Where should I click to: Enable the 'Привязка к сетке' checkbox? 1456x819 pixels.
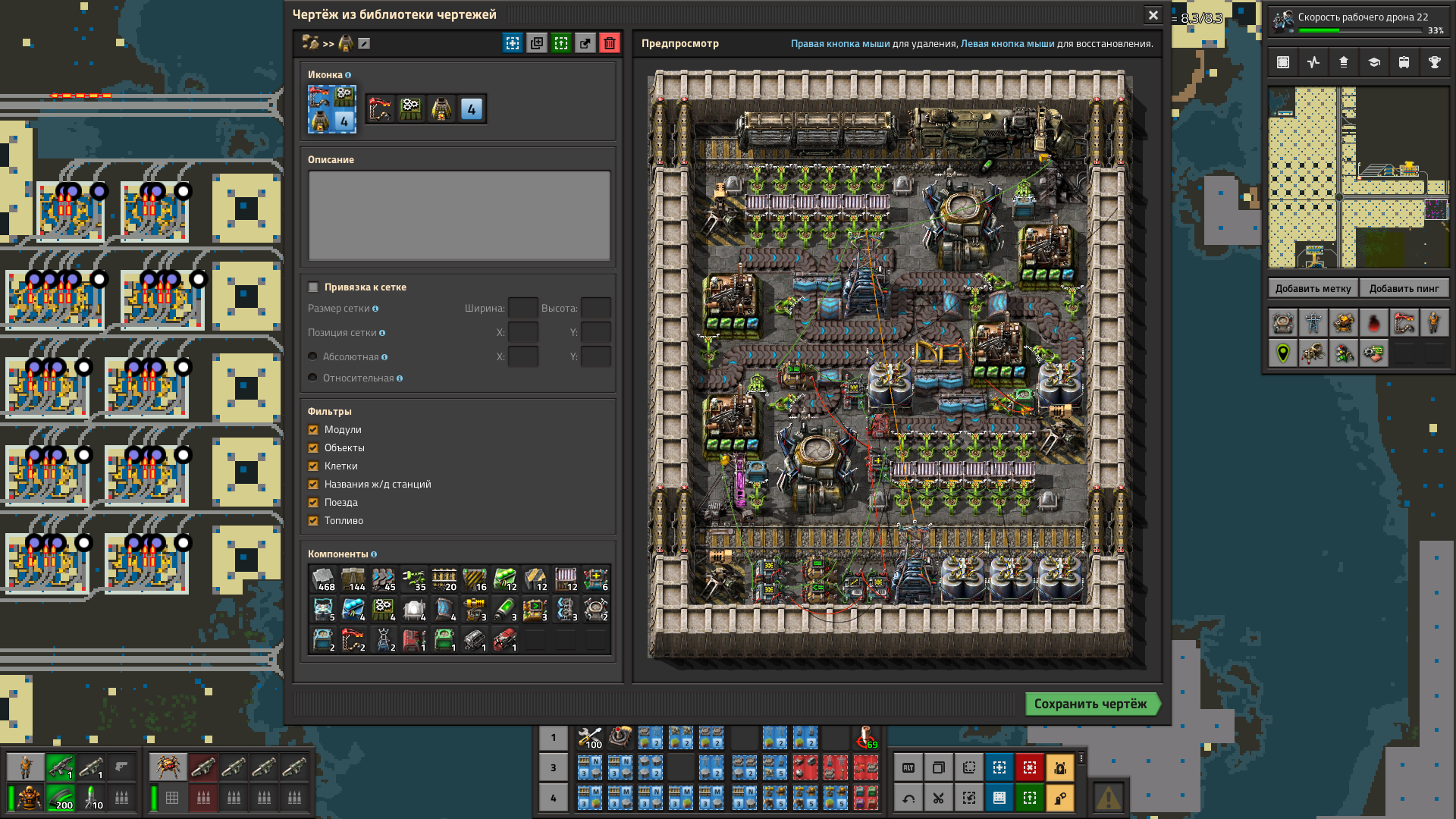pyautogui.click(x=313, y=287)
